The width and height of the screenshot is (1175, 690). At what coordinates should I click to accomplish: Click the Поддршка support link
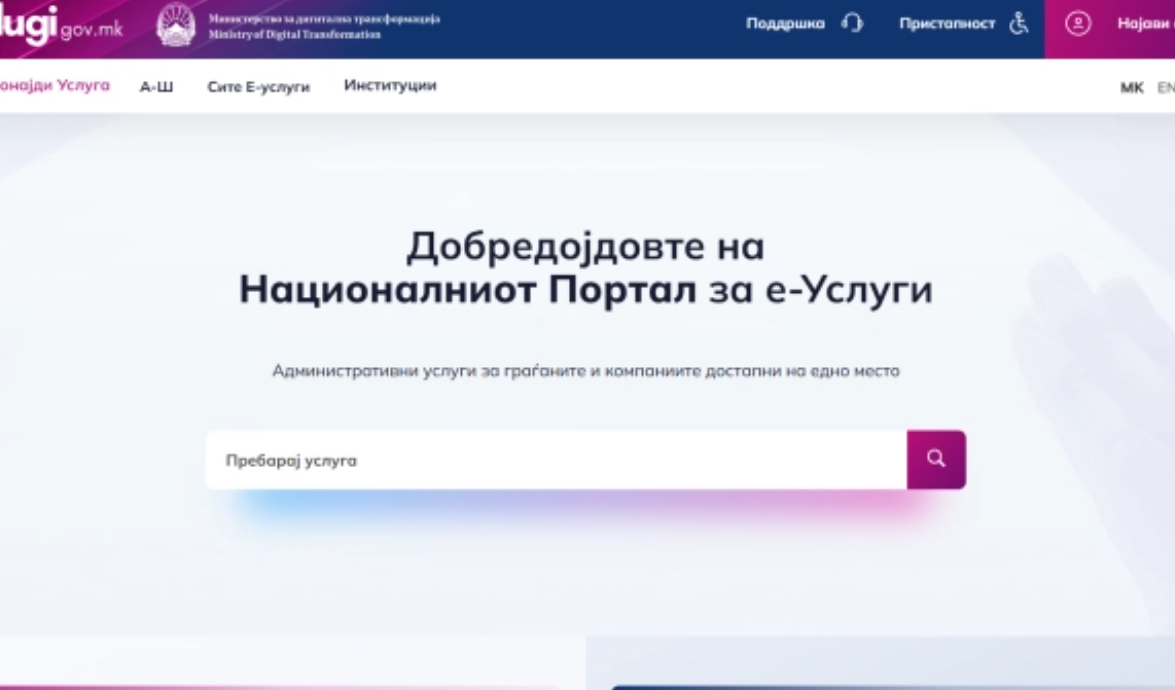pyautogui.click(x=785, y=25)
